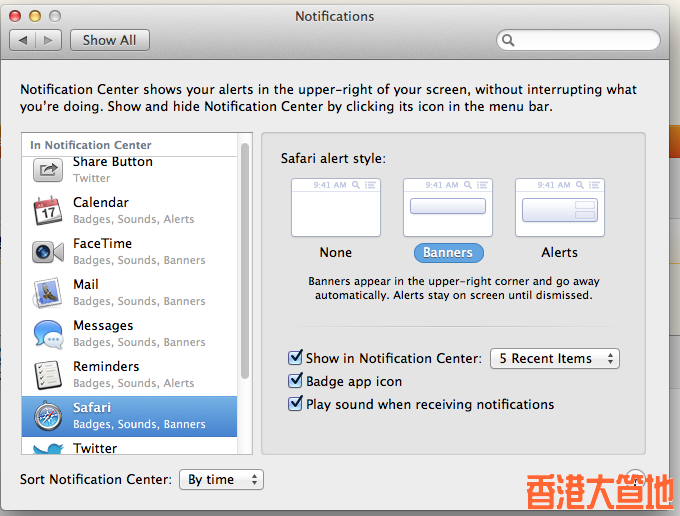Image resolution: width=680 pixels, height=516 pixels.
Task: Select Reminders in the list
Action: coord(129,375)
